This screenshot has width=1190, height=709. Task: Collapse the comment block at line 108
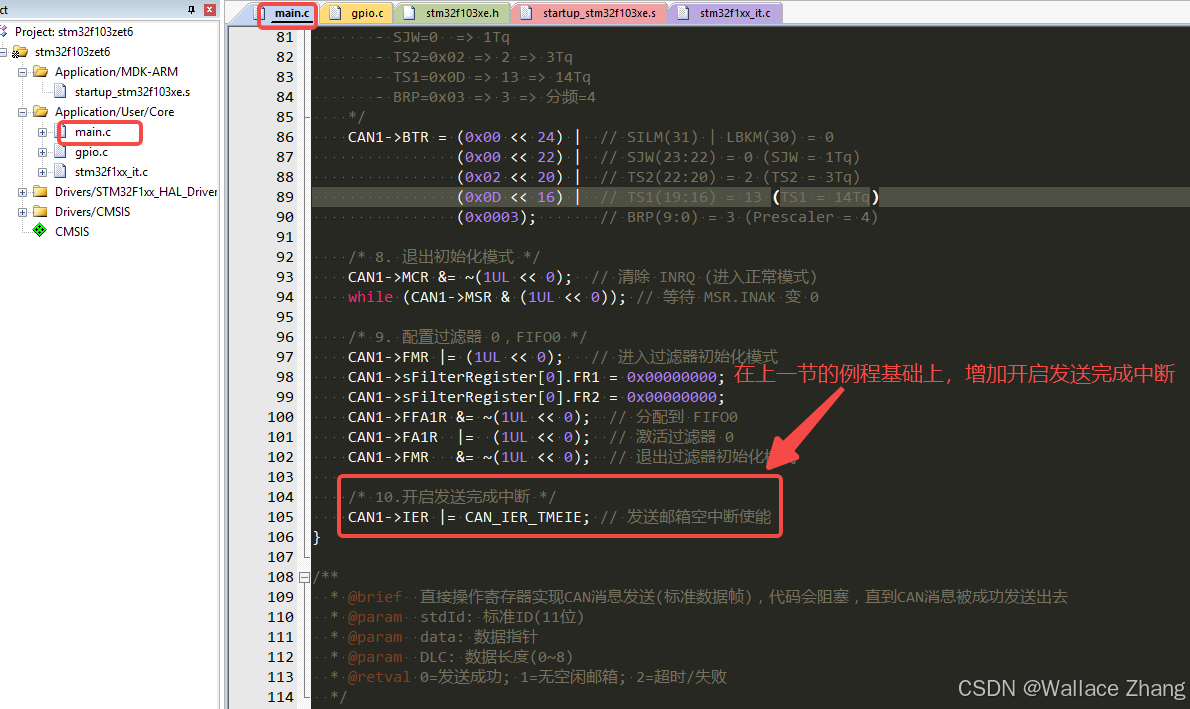[x=304, y=577]
